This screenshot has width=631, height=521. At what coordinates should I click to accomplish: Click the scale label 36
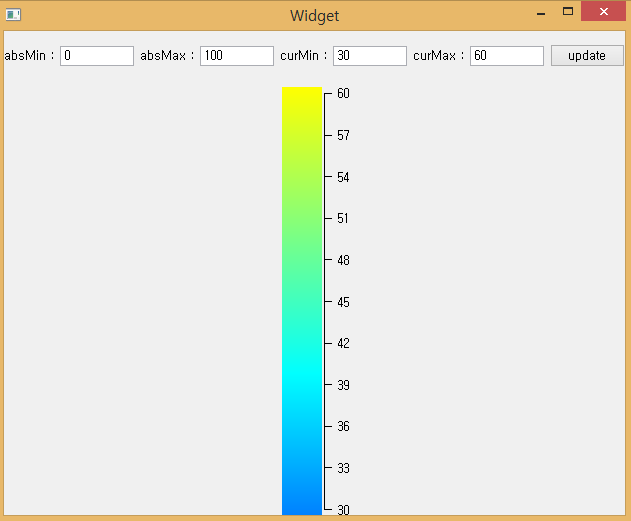point(343,426)
